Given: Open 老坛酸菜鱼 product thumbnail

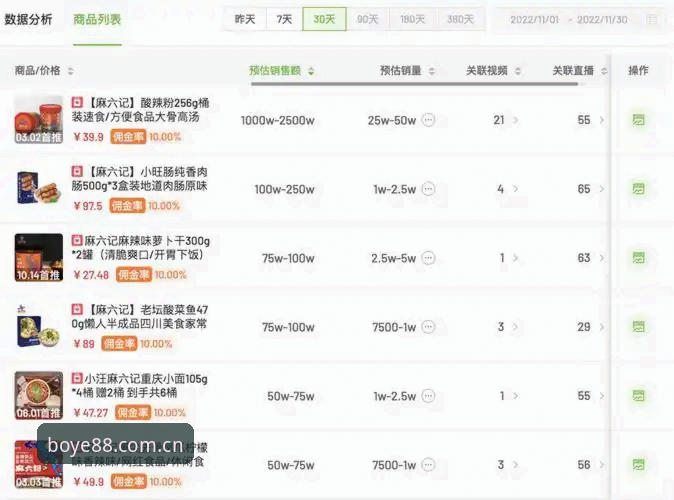Looking at the screenshot, I should pyautogui.click(x=39, y=326).
